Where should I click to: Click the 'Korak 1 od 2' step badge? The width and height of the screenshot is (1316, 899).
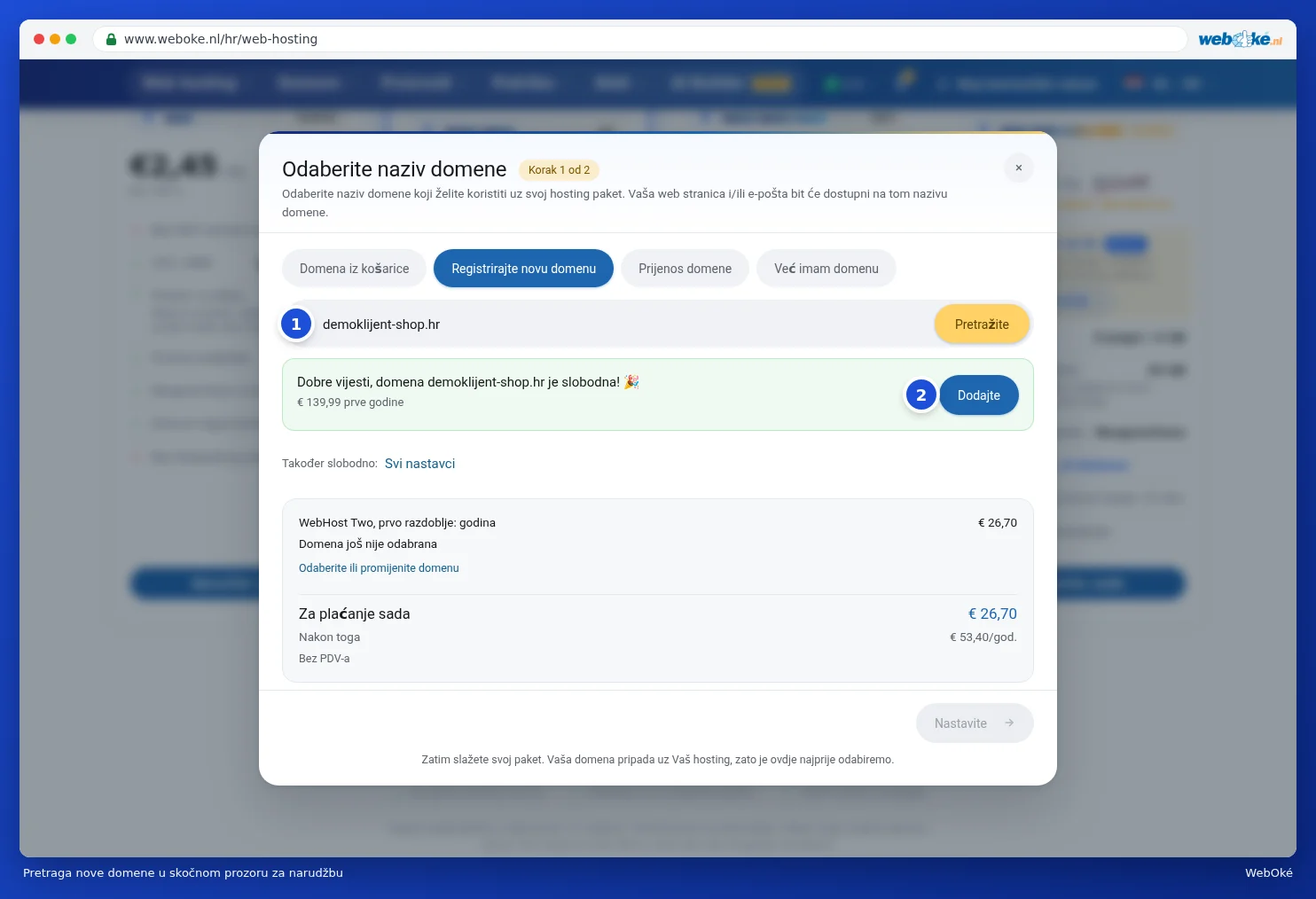click(x=559, y=170)
